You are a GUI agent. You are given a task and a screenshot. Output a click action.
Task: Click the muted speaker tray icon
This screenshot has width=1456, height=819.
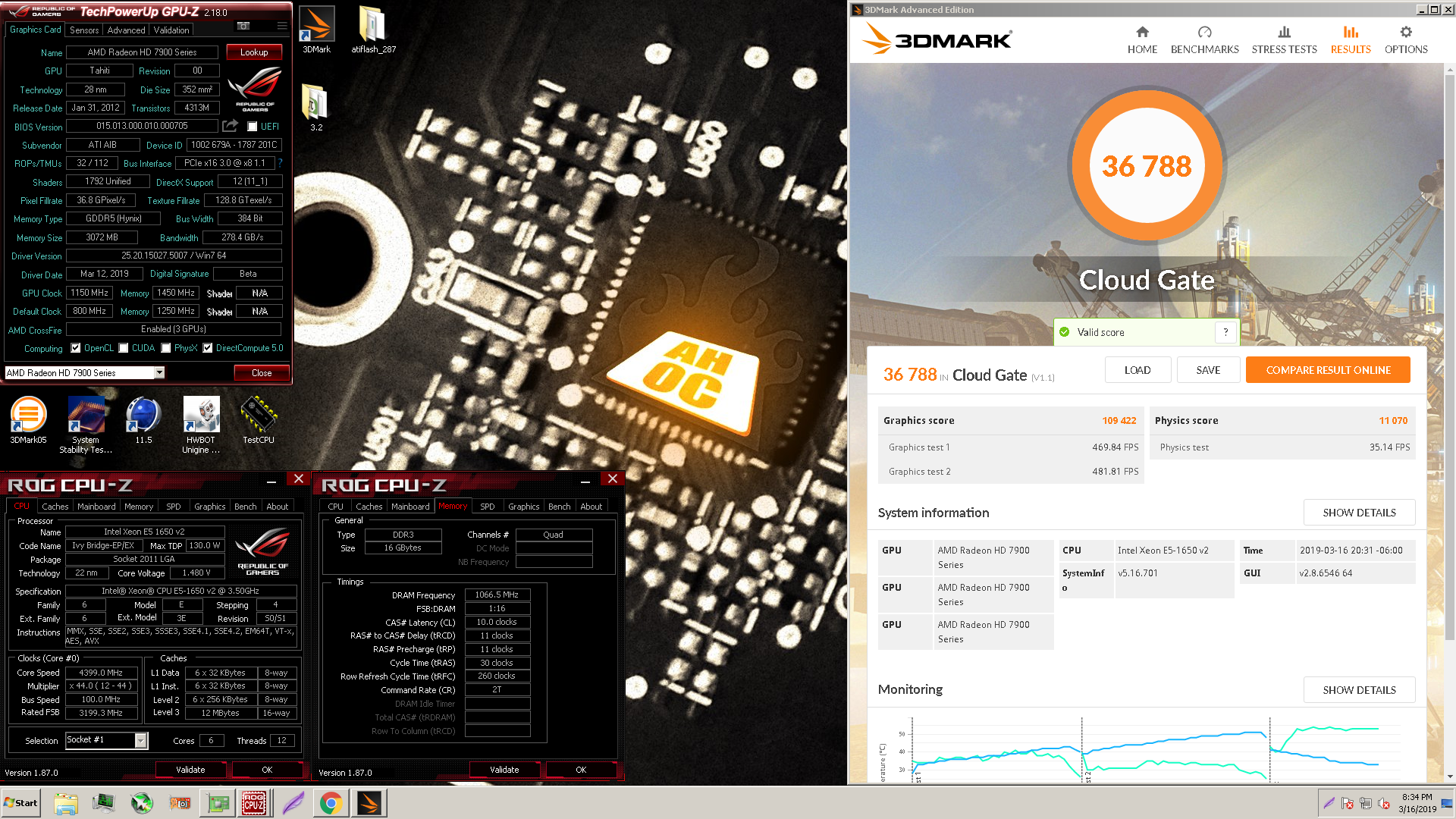click(x=1383, y=804)
